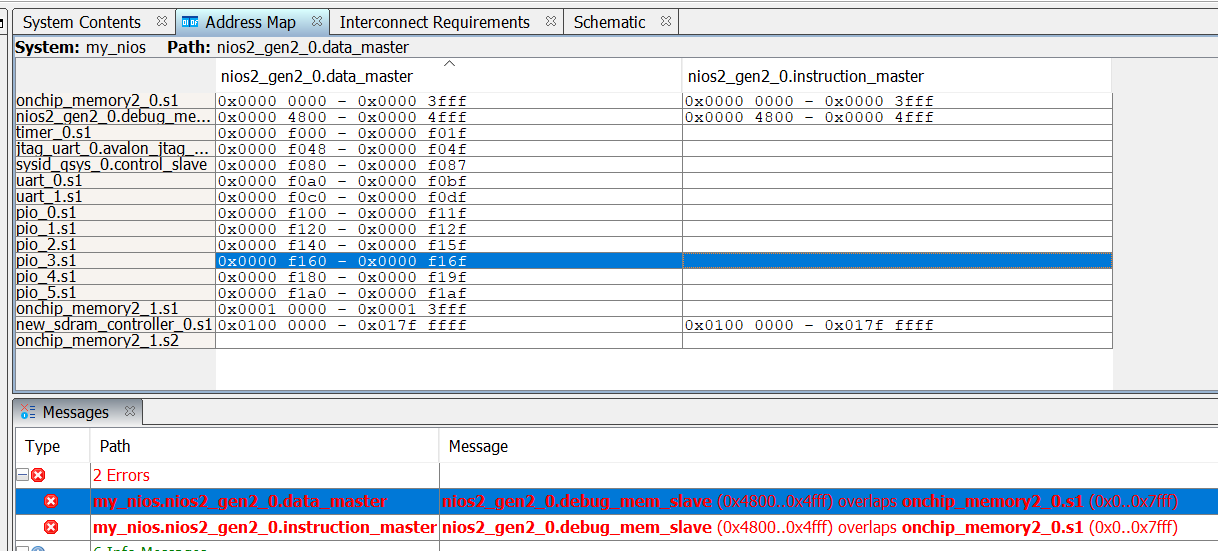Close the Address Map tab
This screenshot has height=551, width=1218.
tap(316, 22)
